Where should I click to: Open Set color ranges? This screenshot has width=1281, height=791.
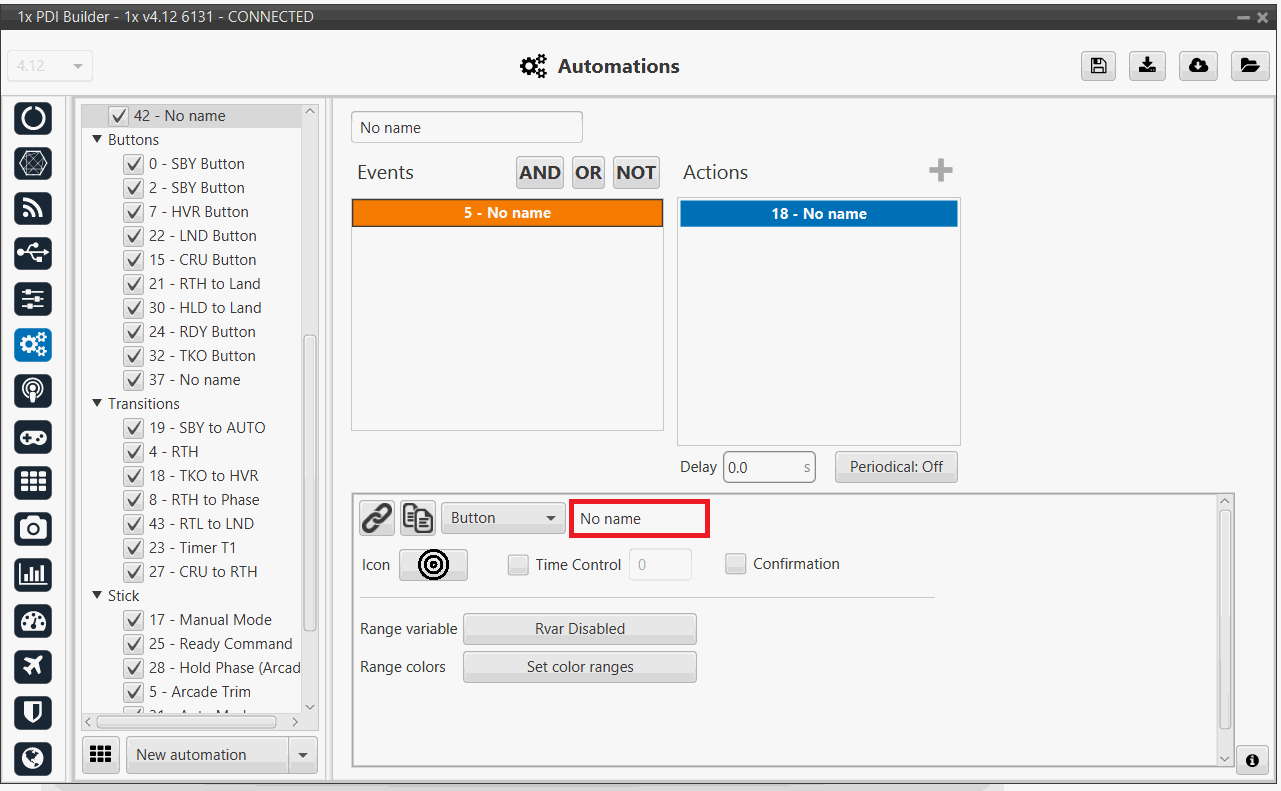[579, 667]
